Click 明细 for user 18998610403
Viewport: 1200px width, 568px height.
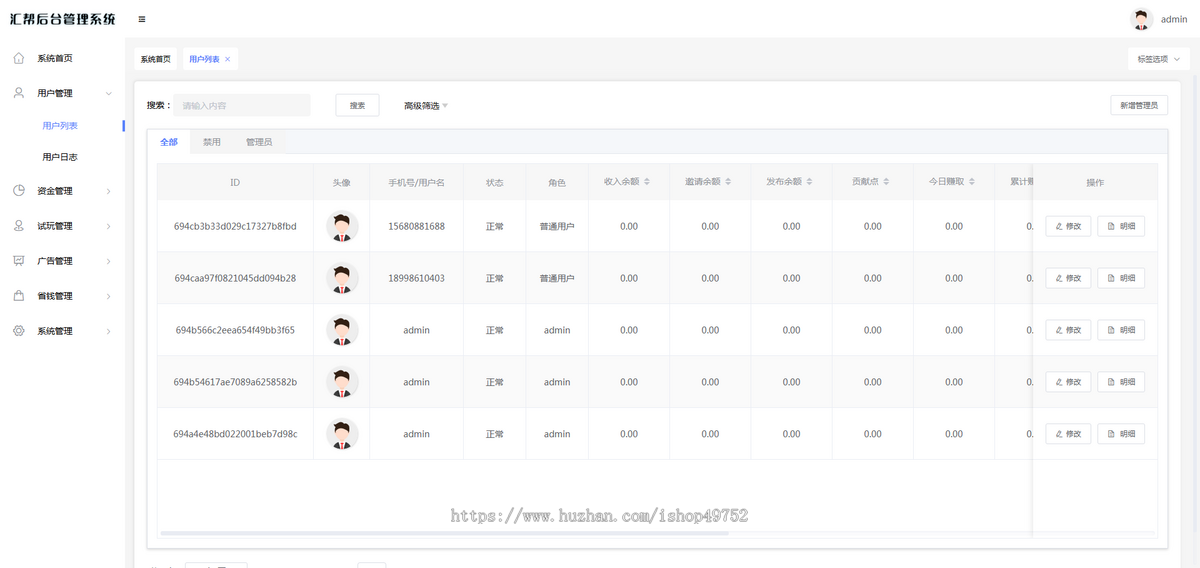coord(1121,278)
